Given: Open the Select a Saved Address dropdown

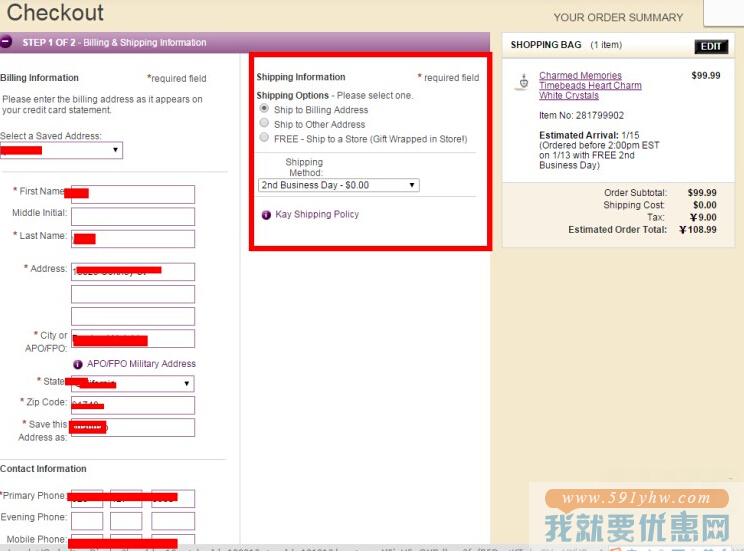Looking at the screenshot, I should tap(61, 150).
